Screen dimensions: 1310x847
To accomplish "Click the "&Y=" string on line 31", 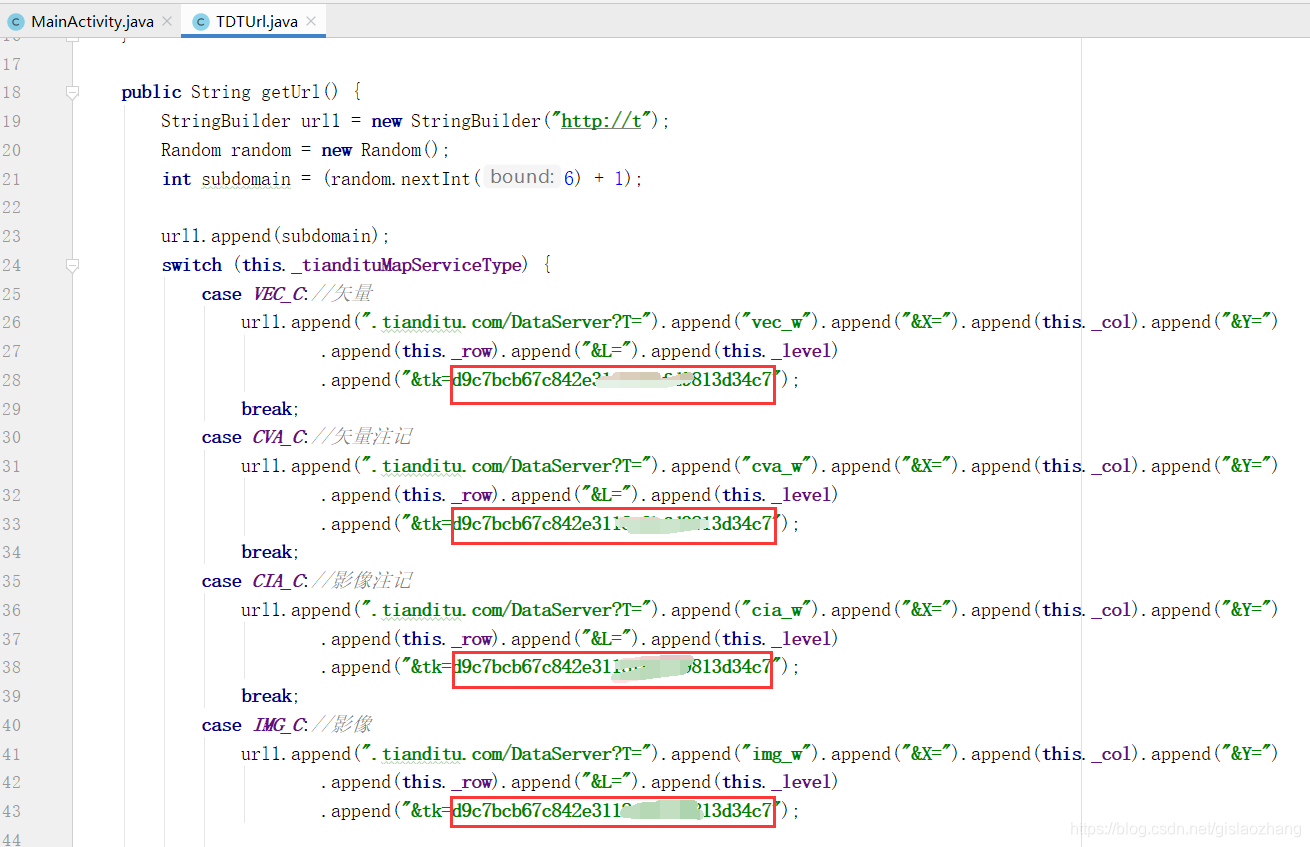I will click(x=1246, y=466).
